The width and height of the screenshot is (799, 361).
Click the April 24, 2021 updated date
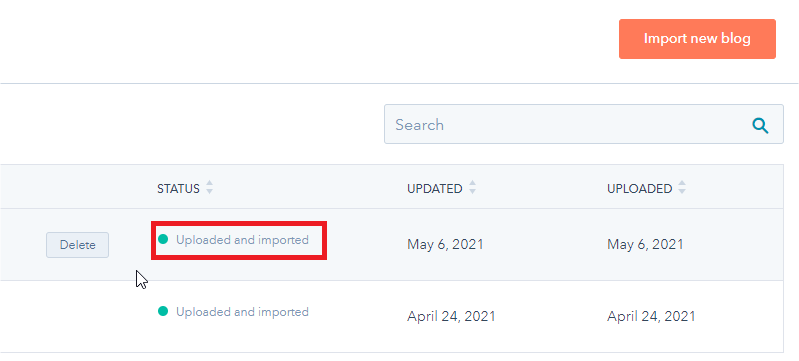(x=451, y=317)
